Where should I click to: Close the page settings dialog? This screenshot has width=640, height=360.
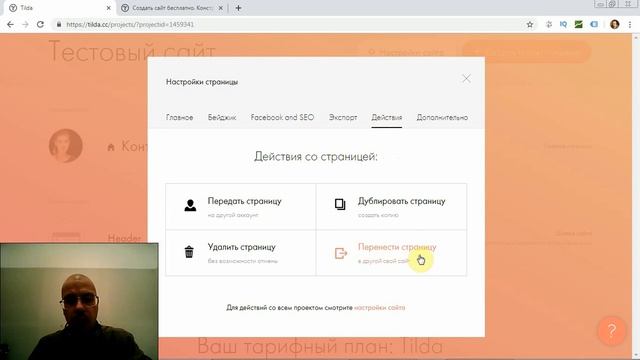tap(466, 78)
